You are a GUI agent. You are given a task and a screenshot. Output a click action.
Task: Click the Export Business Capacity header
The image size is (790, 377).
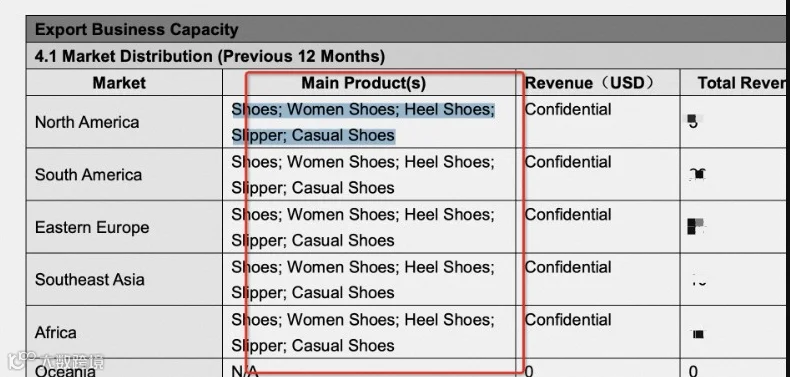click(137, 29)
